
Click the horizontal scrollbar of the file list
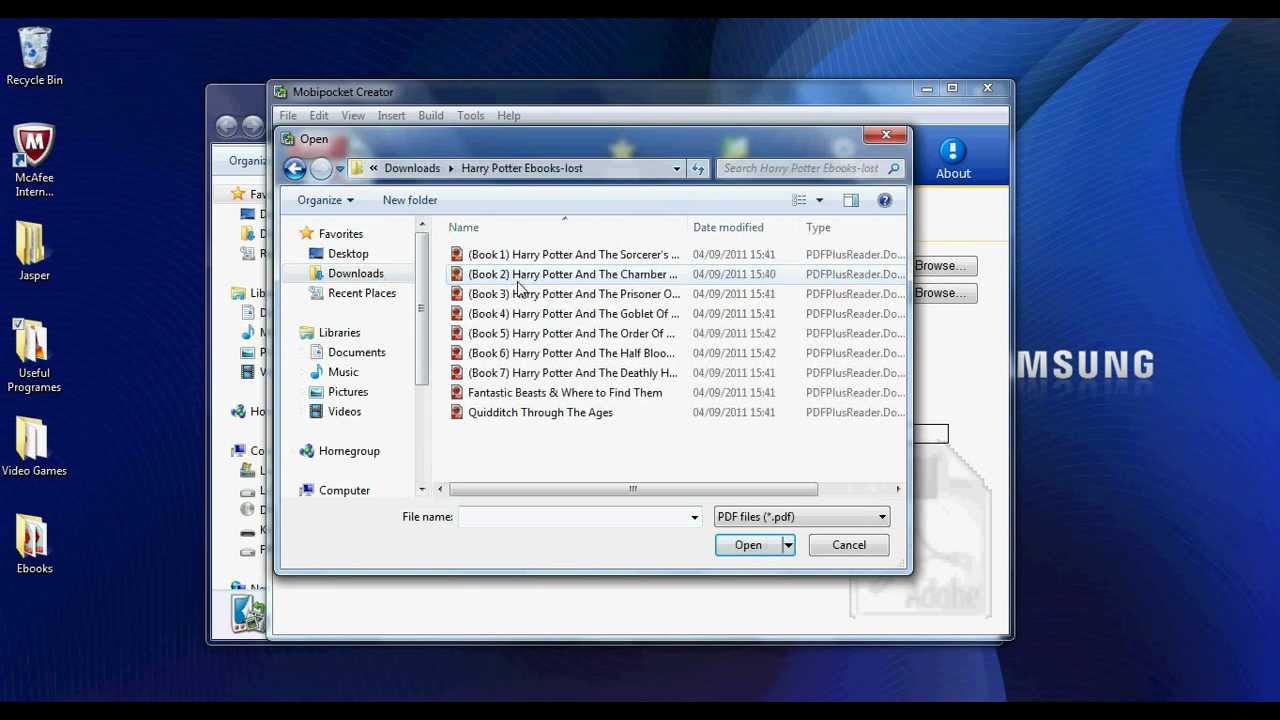tap(633, 489)
